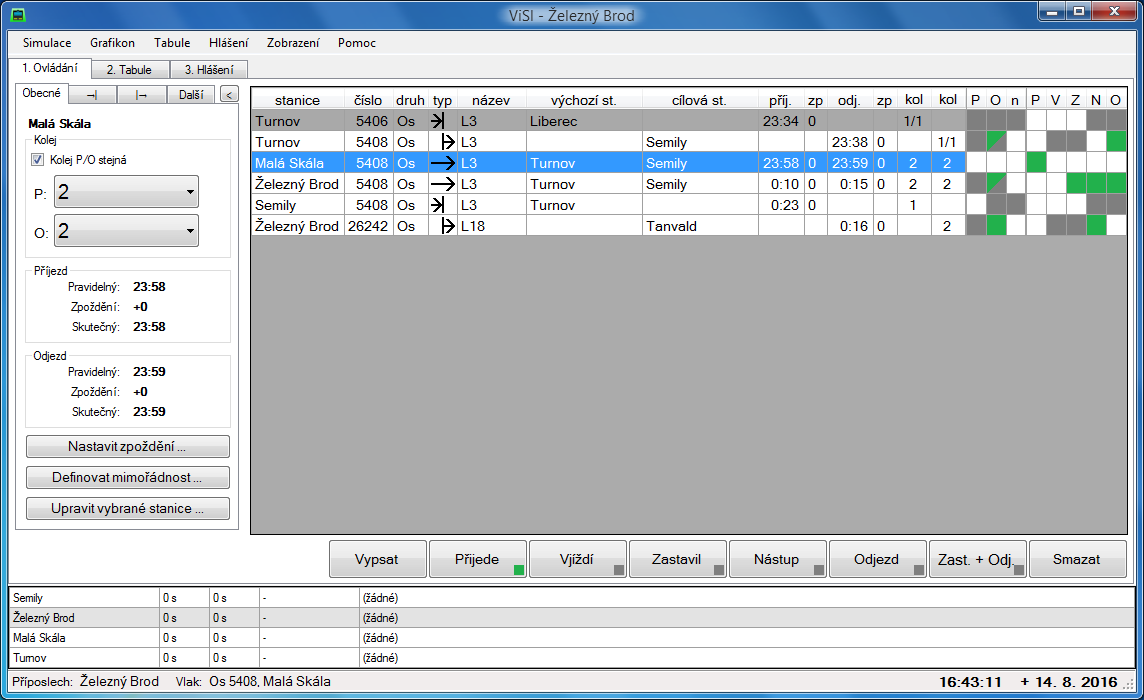Open the P track dropdown
This screenshot has width=1144, height=700.
click(x=126, y=192)
